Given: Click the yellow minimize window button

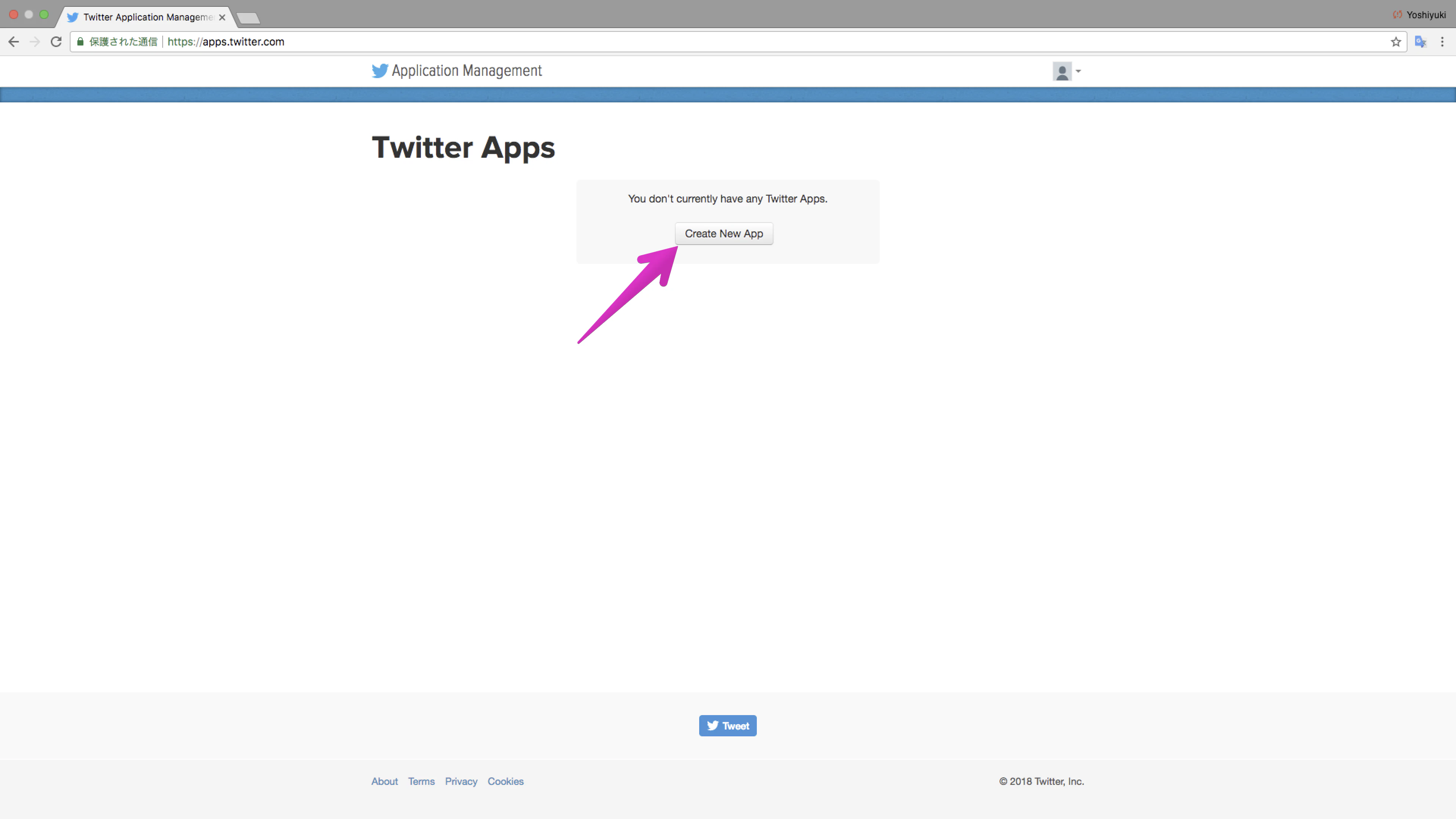Looking at the screenshot, I should (29, 15).
